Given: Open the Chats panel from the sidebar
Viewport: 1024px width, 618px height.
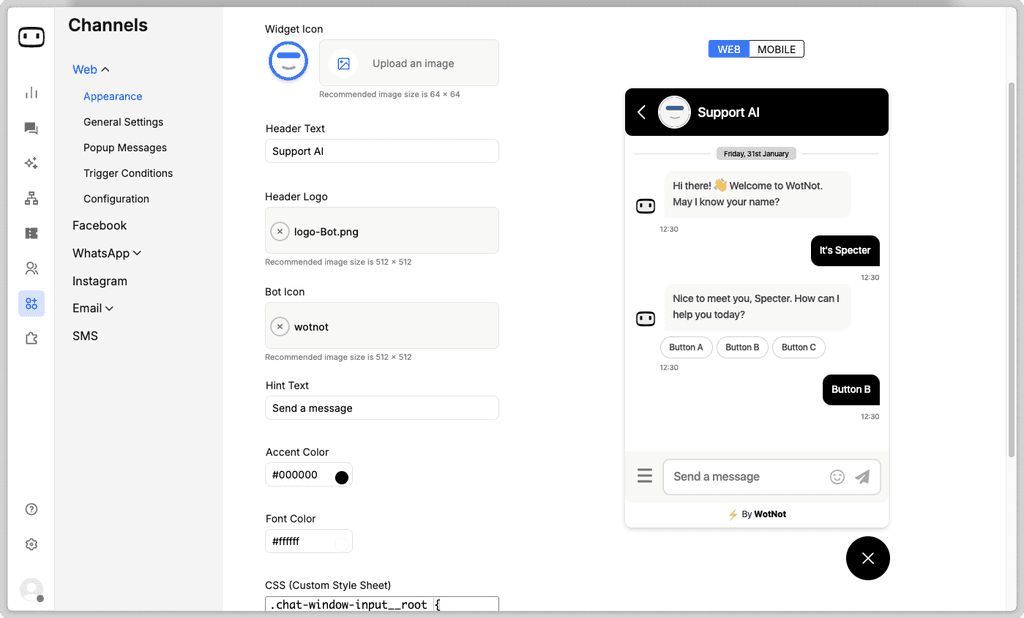Looking at the screenshot, I should click(x=31, y=128).
